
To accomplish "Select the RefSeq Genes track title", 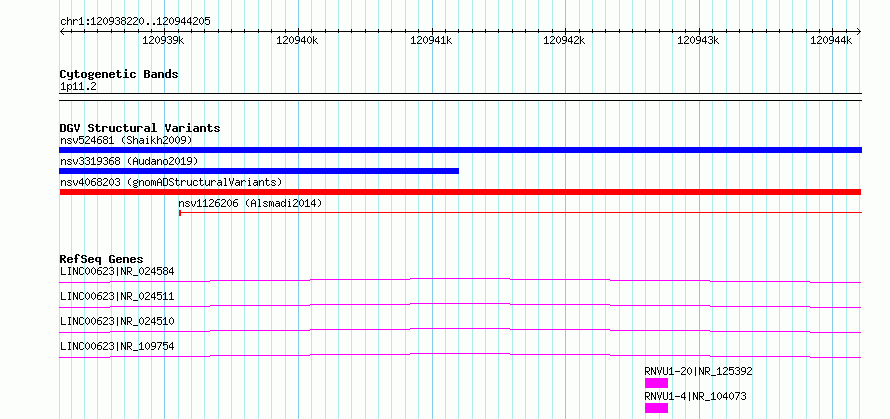I will (102, 259).
